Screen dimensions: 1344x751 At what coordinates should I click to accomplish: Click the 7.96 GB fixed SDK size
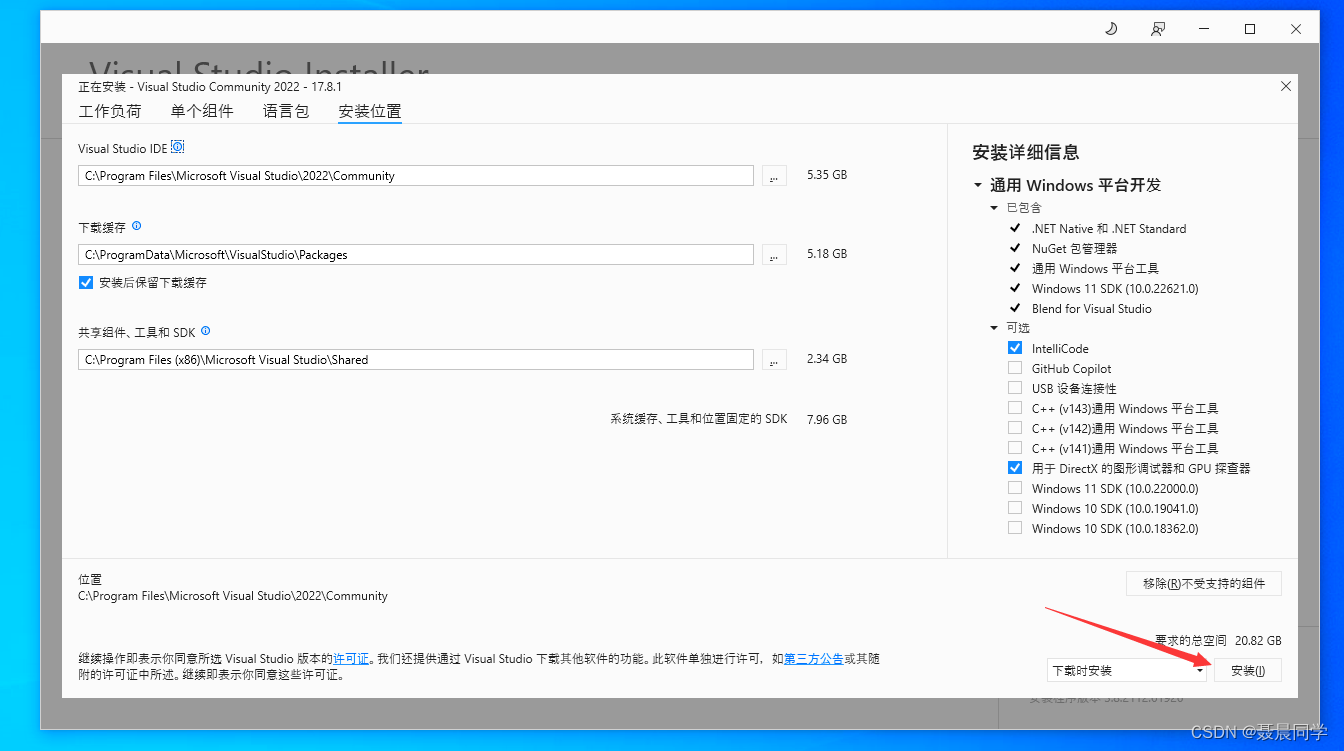827,419
